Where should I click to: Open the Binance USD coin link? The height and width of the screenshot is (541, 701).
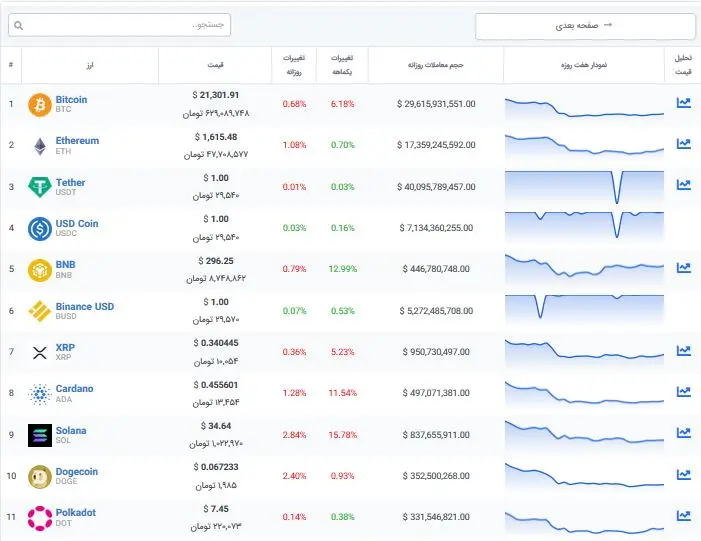[x=84, y=307]
